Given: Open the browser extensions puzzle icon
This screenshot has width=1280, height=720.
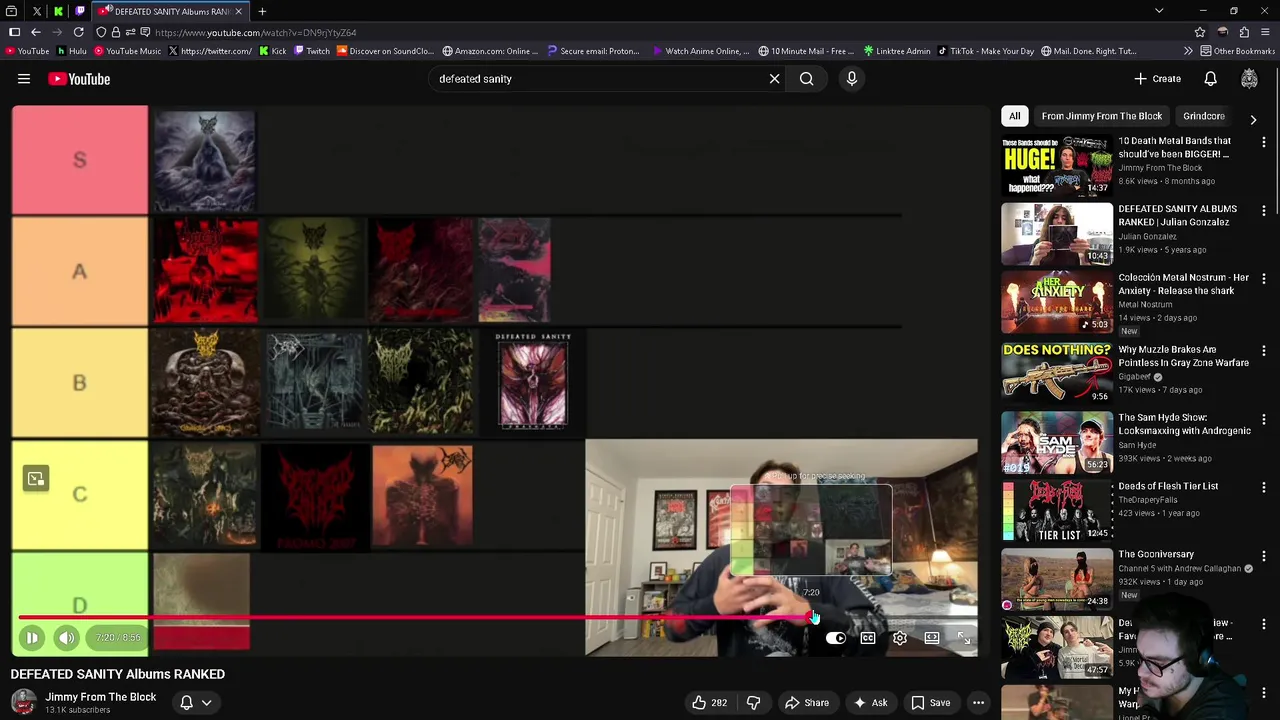Looking at the screenshot, I should pos(1244,32).
